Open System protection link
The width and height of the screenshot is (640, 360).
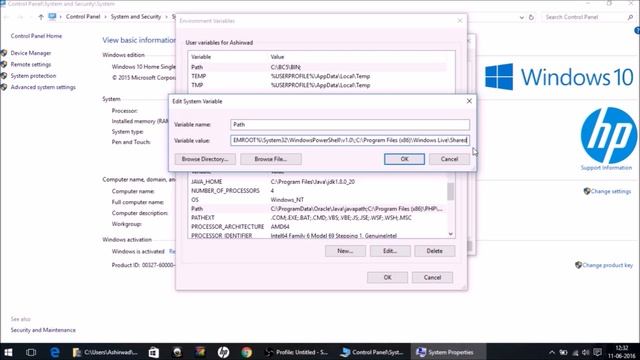(x=33, y=76)
